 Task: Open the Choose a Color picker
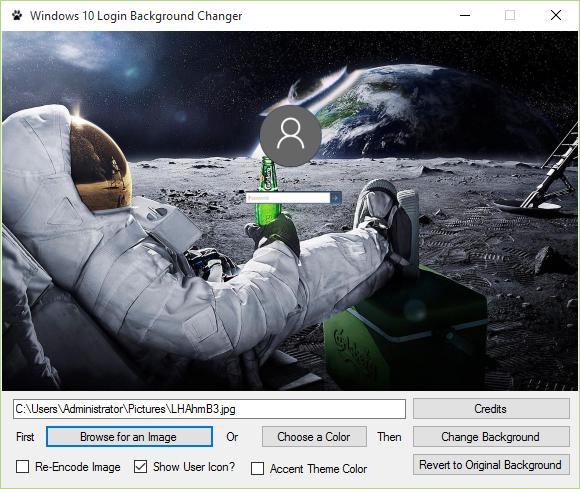coord(314,437)
